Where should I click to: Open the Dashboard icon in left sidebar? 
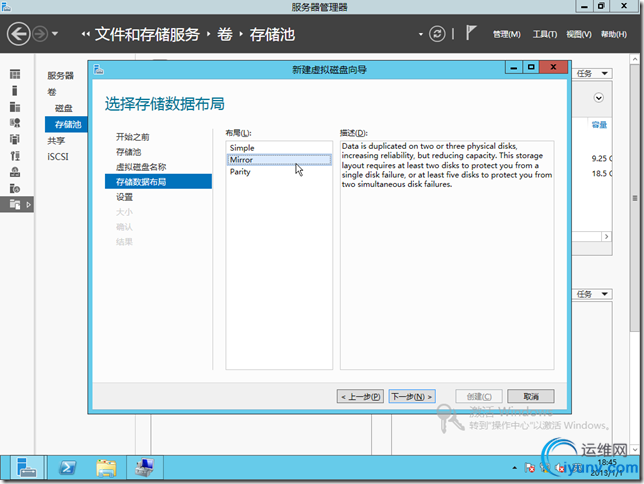tap(15, 74)
